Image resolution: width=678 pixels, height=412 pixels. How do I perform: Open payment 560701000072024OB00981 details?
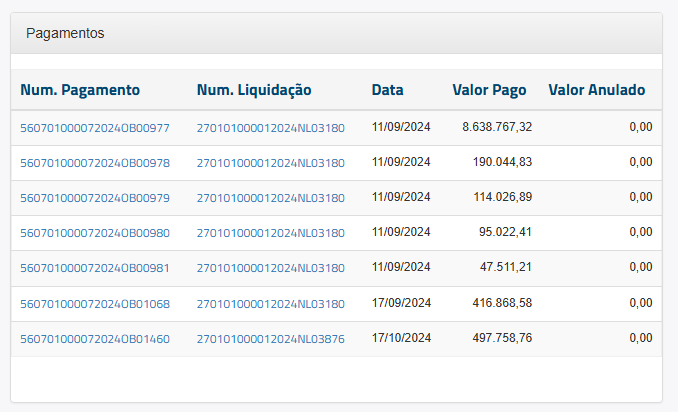(x=95, y=268)
